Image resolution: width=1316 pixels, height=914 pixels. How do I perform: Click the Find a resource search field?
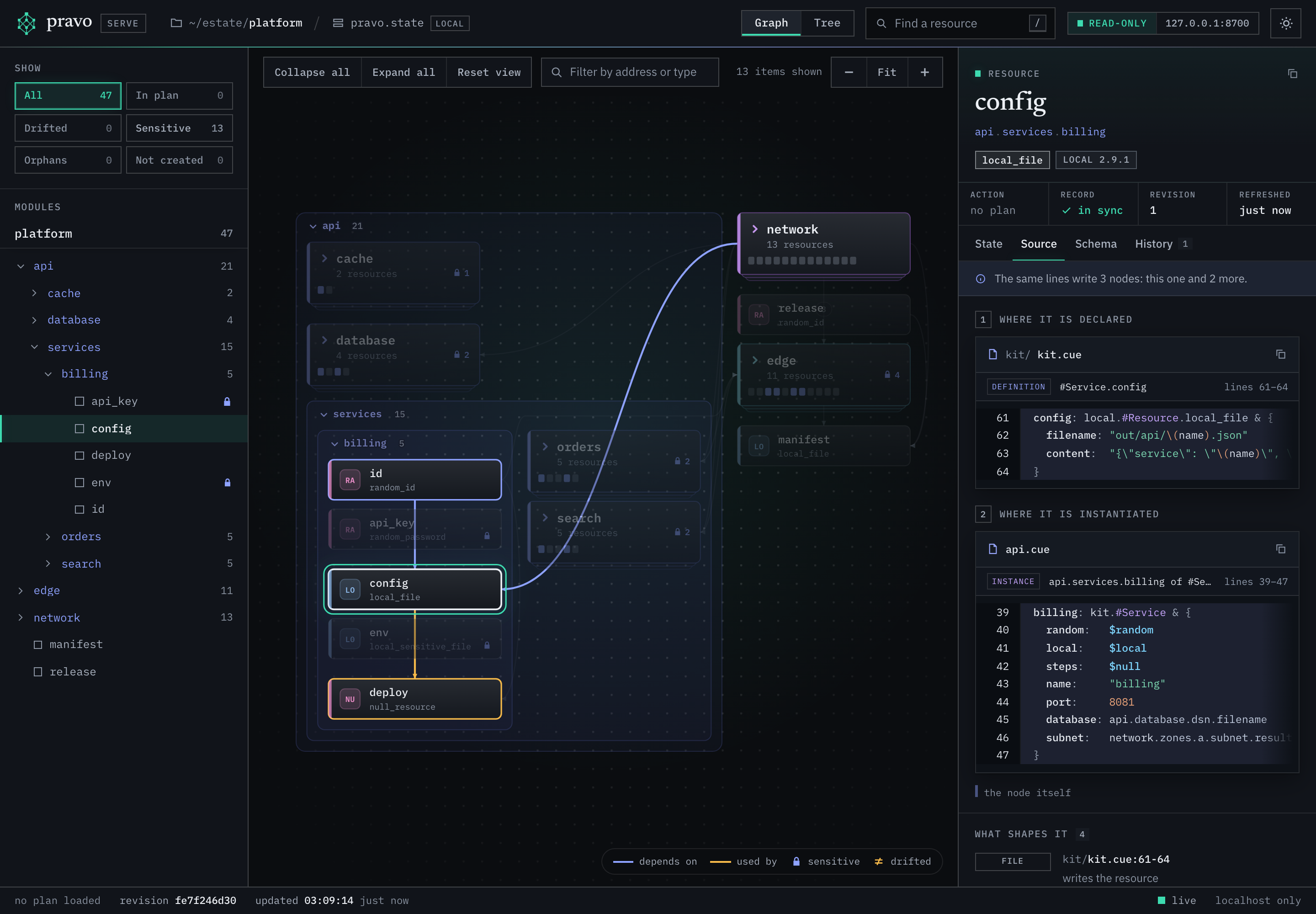[960, 23]
